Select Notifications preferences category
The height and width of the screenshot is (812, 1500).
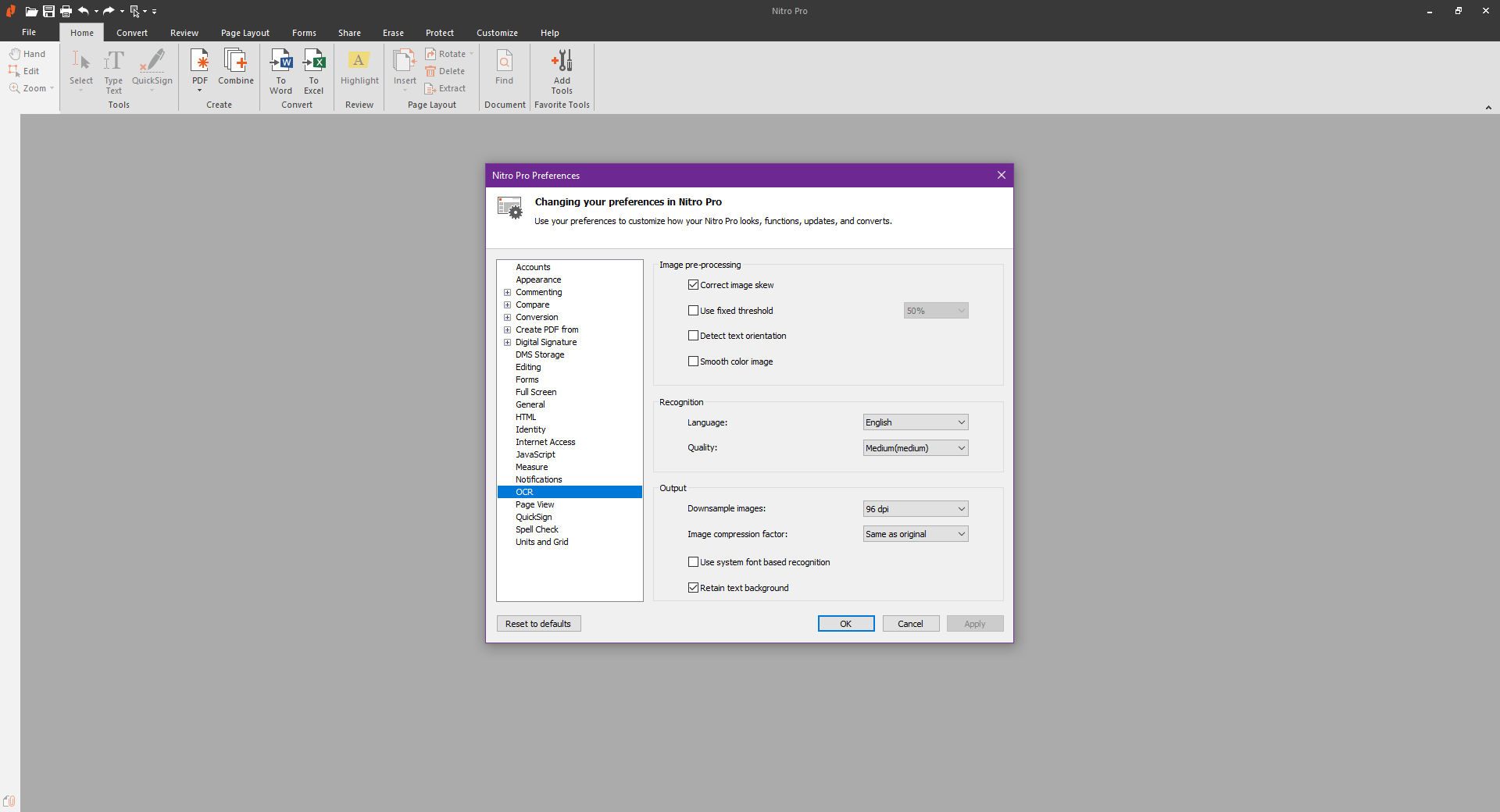click(x=539, y=479)
